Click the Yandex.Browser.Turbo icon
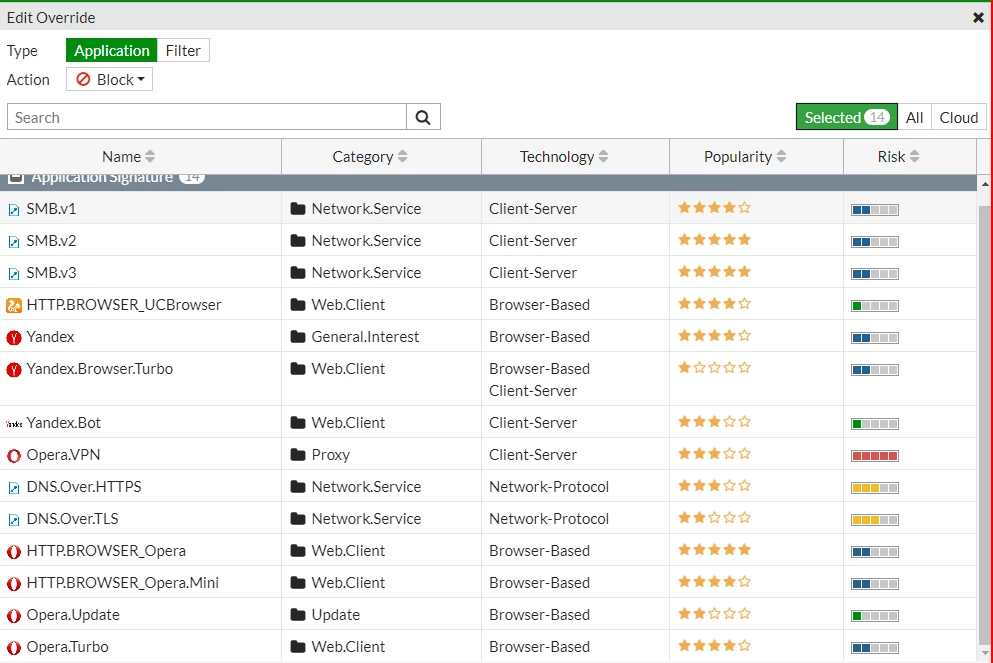This screenshot has width=993, height=663. [14, 369]
